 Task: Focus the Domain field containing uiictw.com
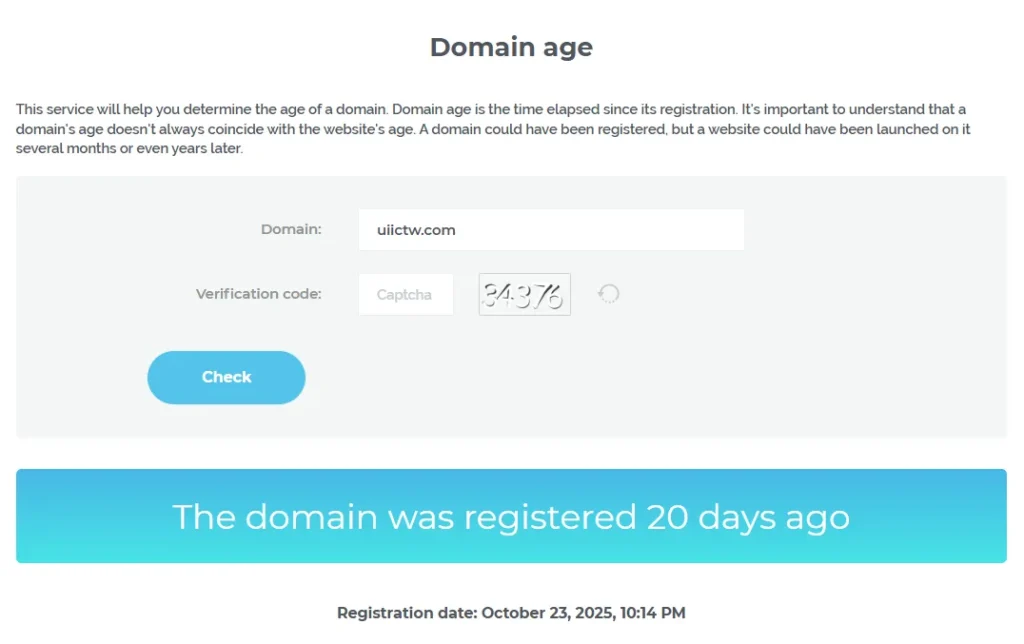tap(551, 230)
